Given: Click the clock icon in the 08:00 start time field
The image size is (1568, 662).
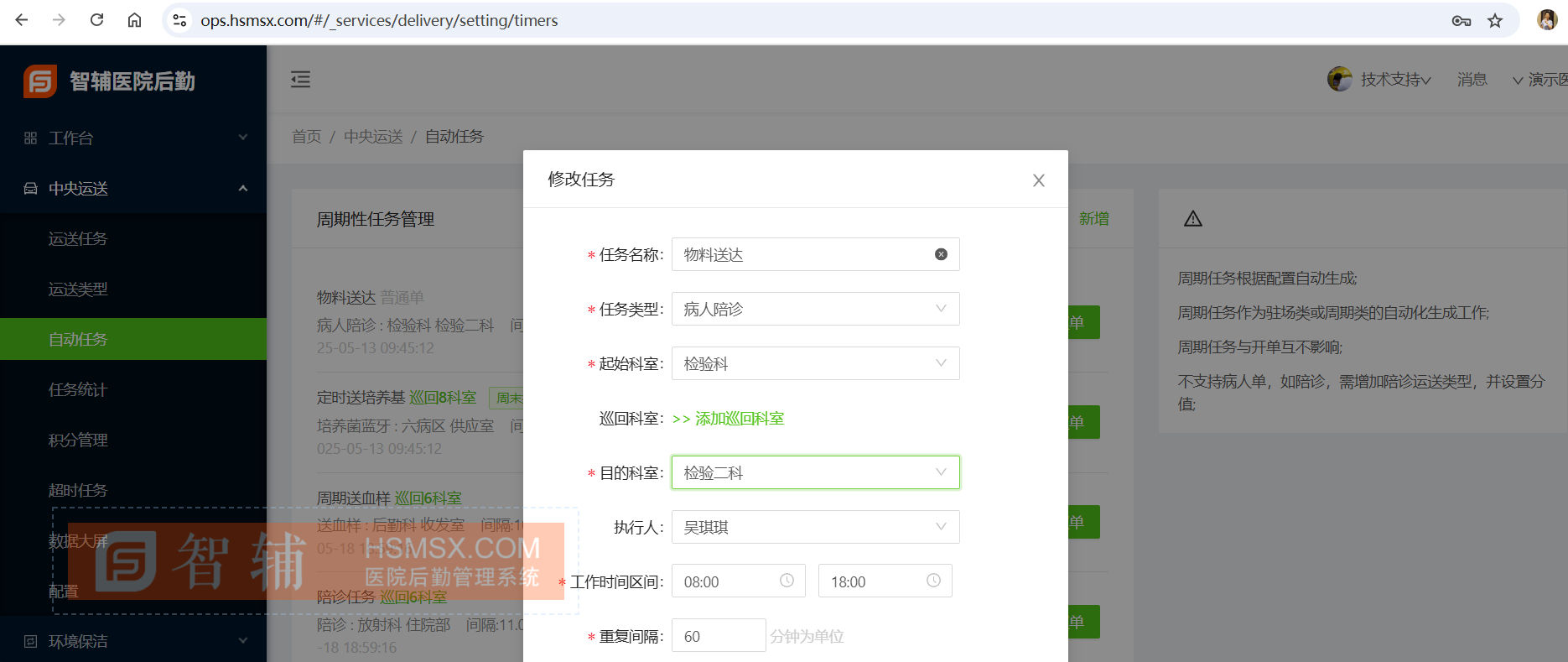Looking at the screenshot, I should [787, 581].
